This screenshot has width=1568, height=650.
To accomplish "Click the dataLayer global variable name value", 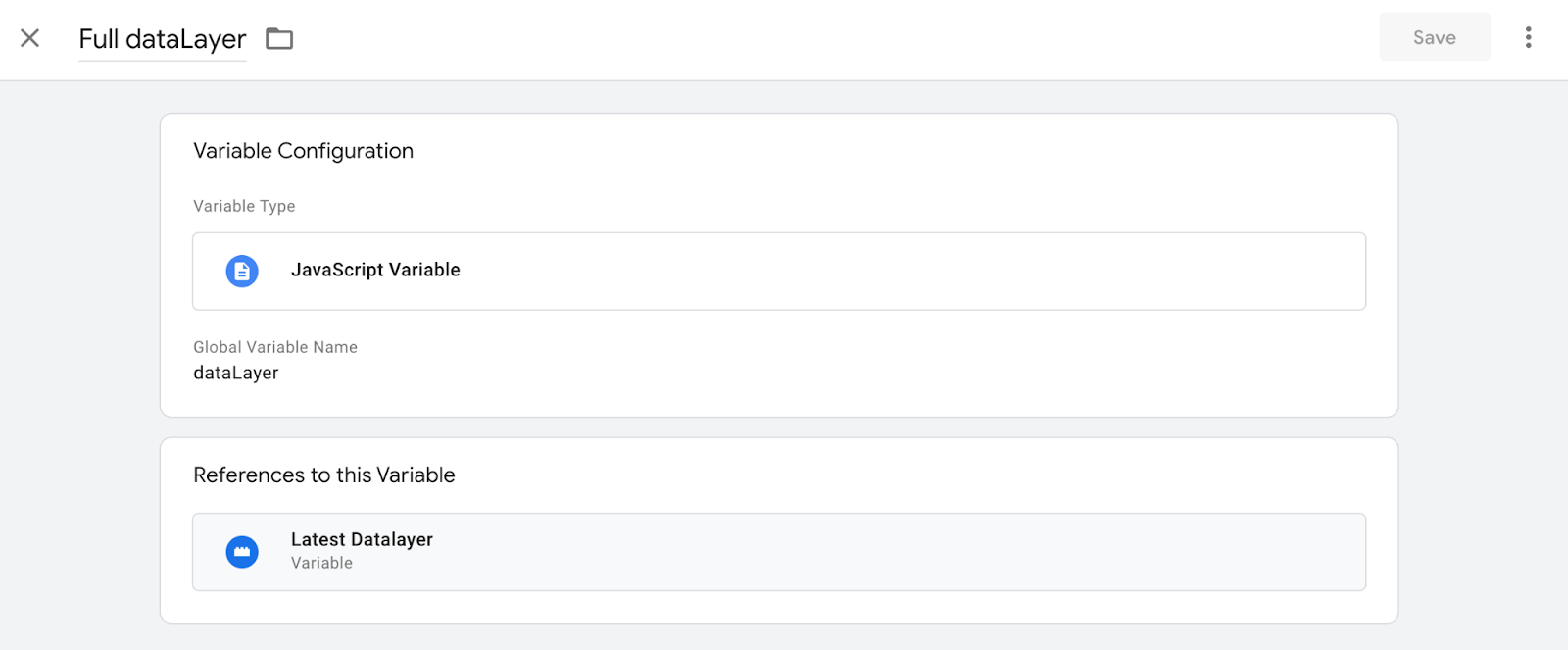I will (236, 374).
